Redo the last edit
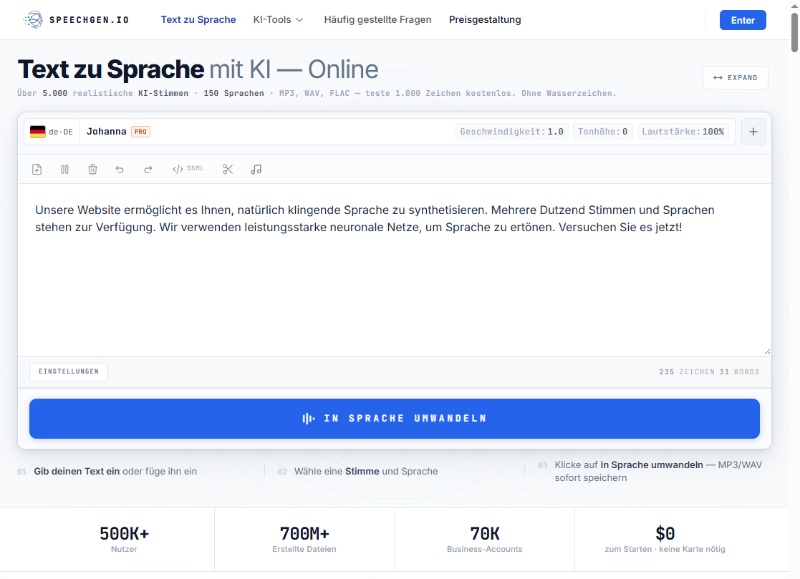800x579 pixels. pos(148,169)
